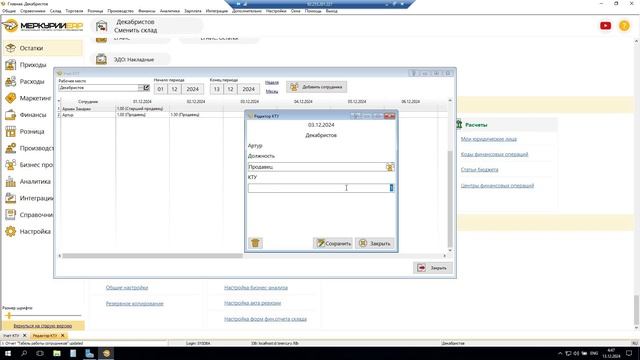The image size is (640, 360).
Task: Open Windows Start menu
Action: [x=8, y=353]
